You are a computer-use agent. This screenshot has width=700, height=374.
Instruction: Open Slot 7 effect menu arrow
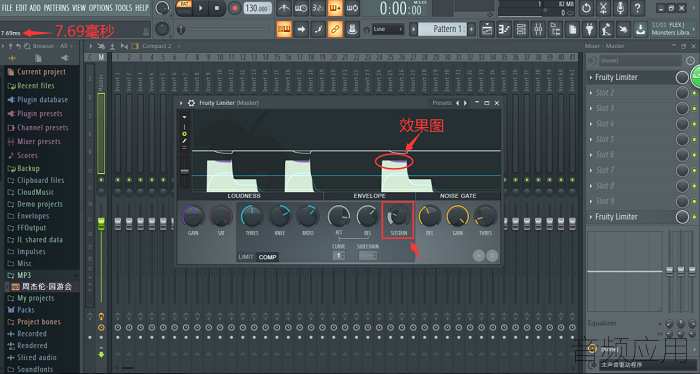coord(591,170)
